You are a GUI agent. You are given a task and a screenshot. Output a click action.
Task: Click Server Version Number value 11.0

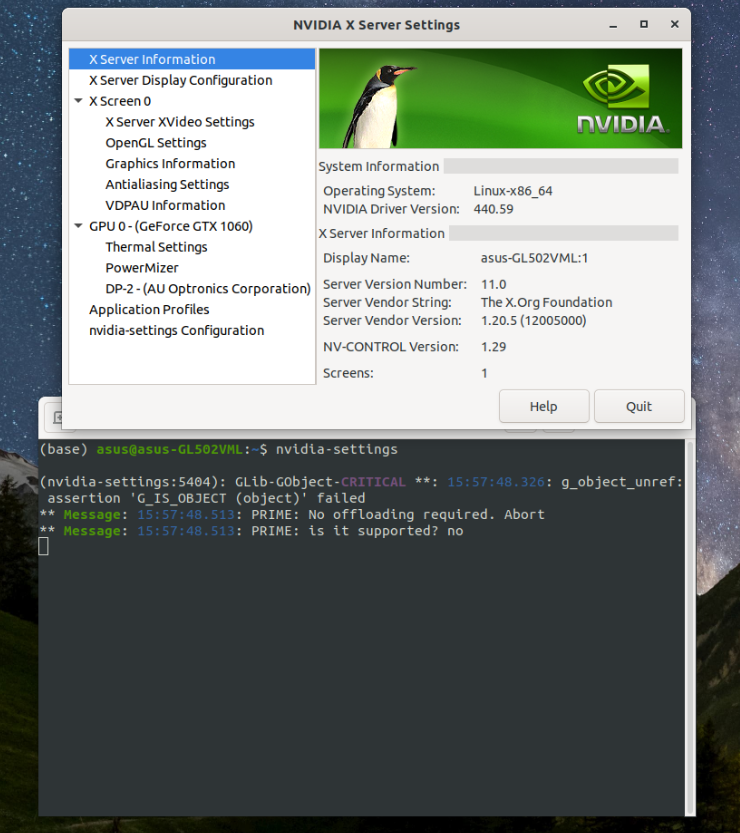(494, 284)
